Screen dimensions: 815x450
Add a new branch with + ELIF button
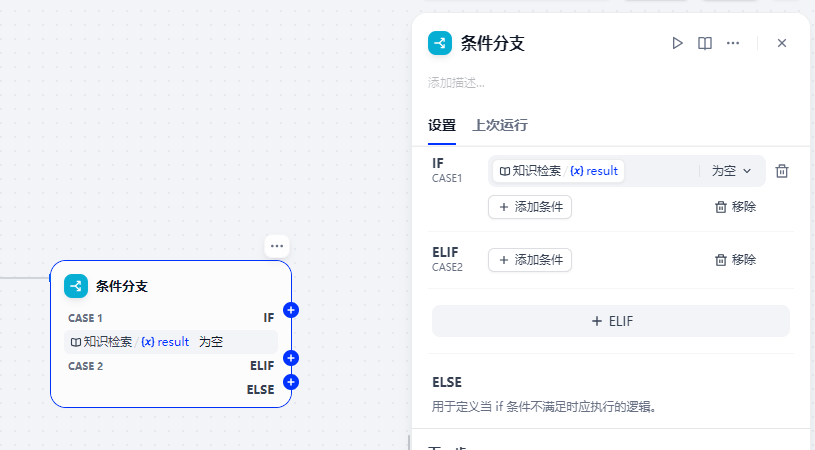click(x=611, y=321)
